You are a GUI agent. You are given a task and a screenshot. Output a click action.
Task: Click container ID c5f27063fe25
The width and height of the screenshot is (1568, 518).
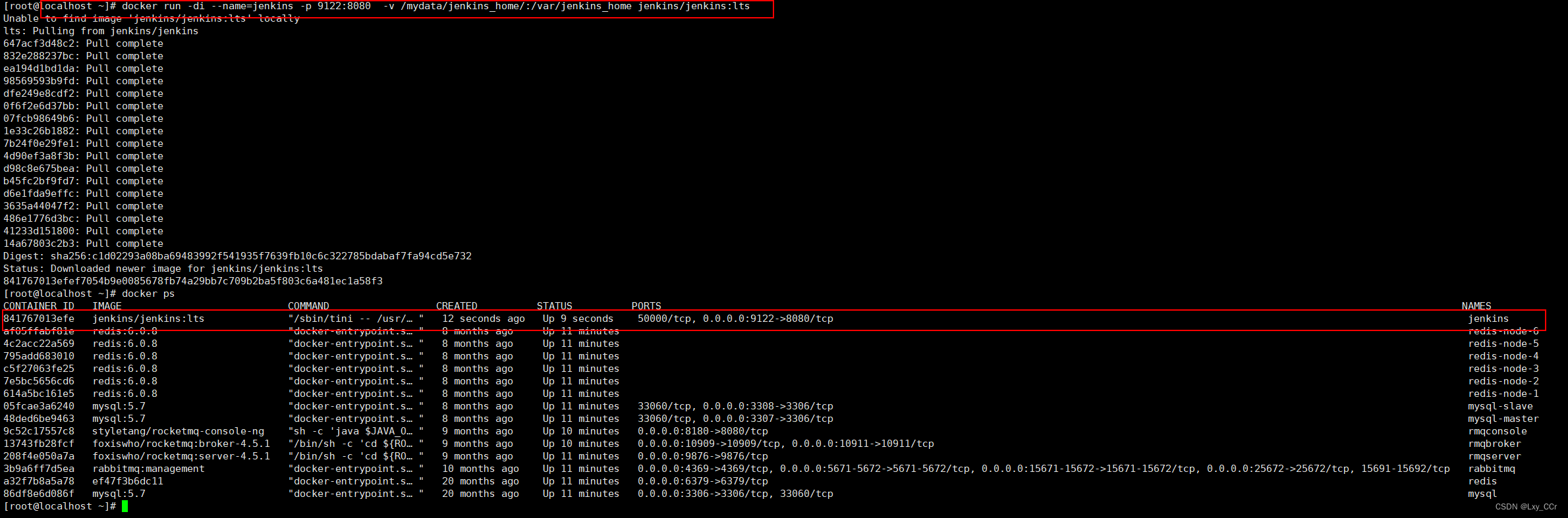[39, 369]
